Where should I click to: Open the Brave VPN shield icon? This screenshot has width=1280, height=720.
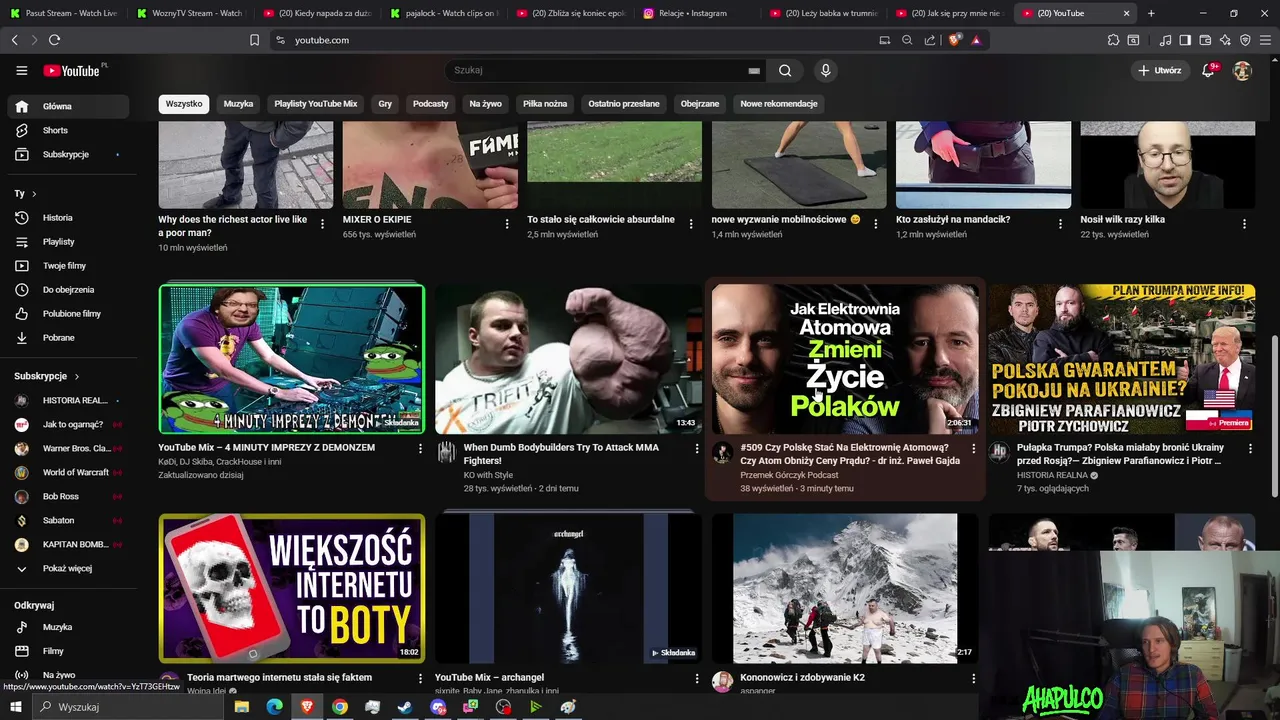(x=1245, y=40)
